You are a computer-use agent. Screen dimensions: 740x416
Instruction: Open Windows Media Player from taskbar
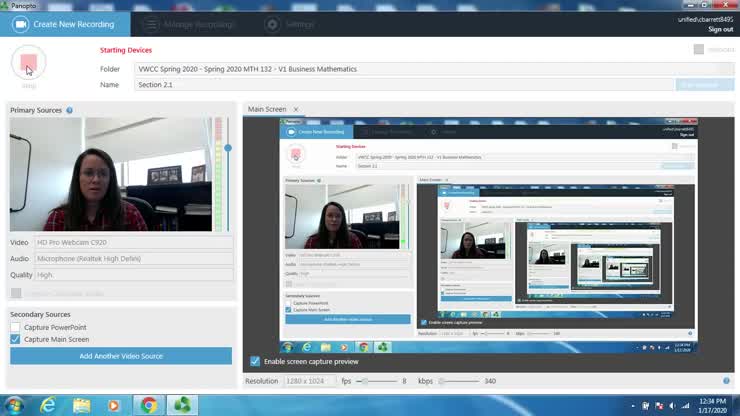coord(115,404)
